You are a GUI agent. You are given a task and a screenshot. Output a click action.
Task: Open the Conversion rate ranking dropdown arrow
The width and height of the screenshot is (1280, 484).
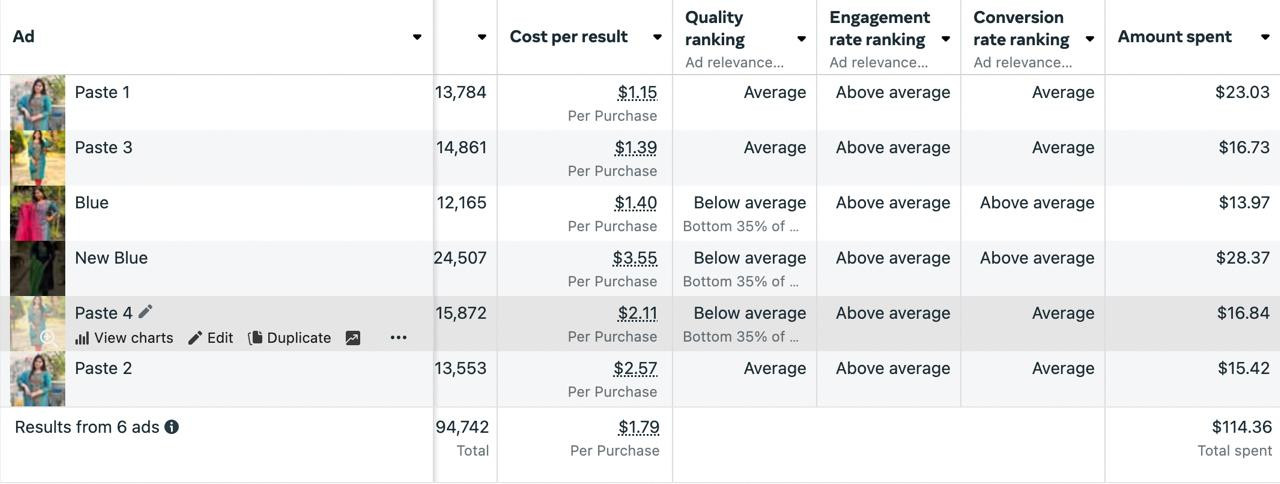pyautogui.click(x=1089, y=40)
